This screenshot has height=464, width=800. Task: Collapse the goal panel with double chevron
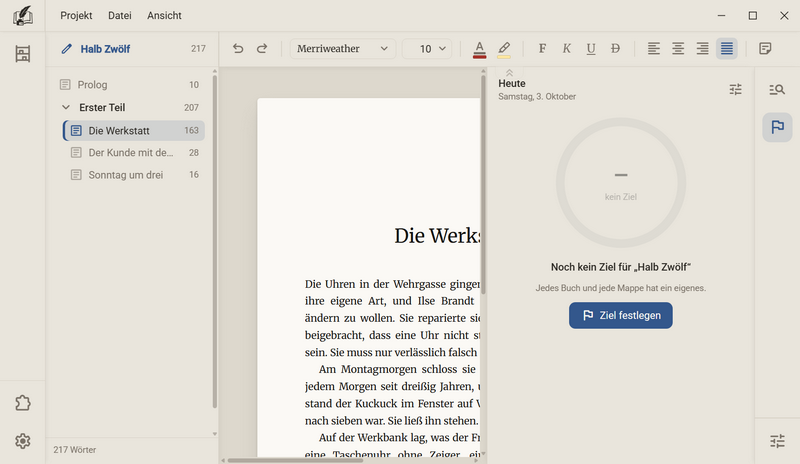pyautogui.click(x=509, y=73)
